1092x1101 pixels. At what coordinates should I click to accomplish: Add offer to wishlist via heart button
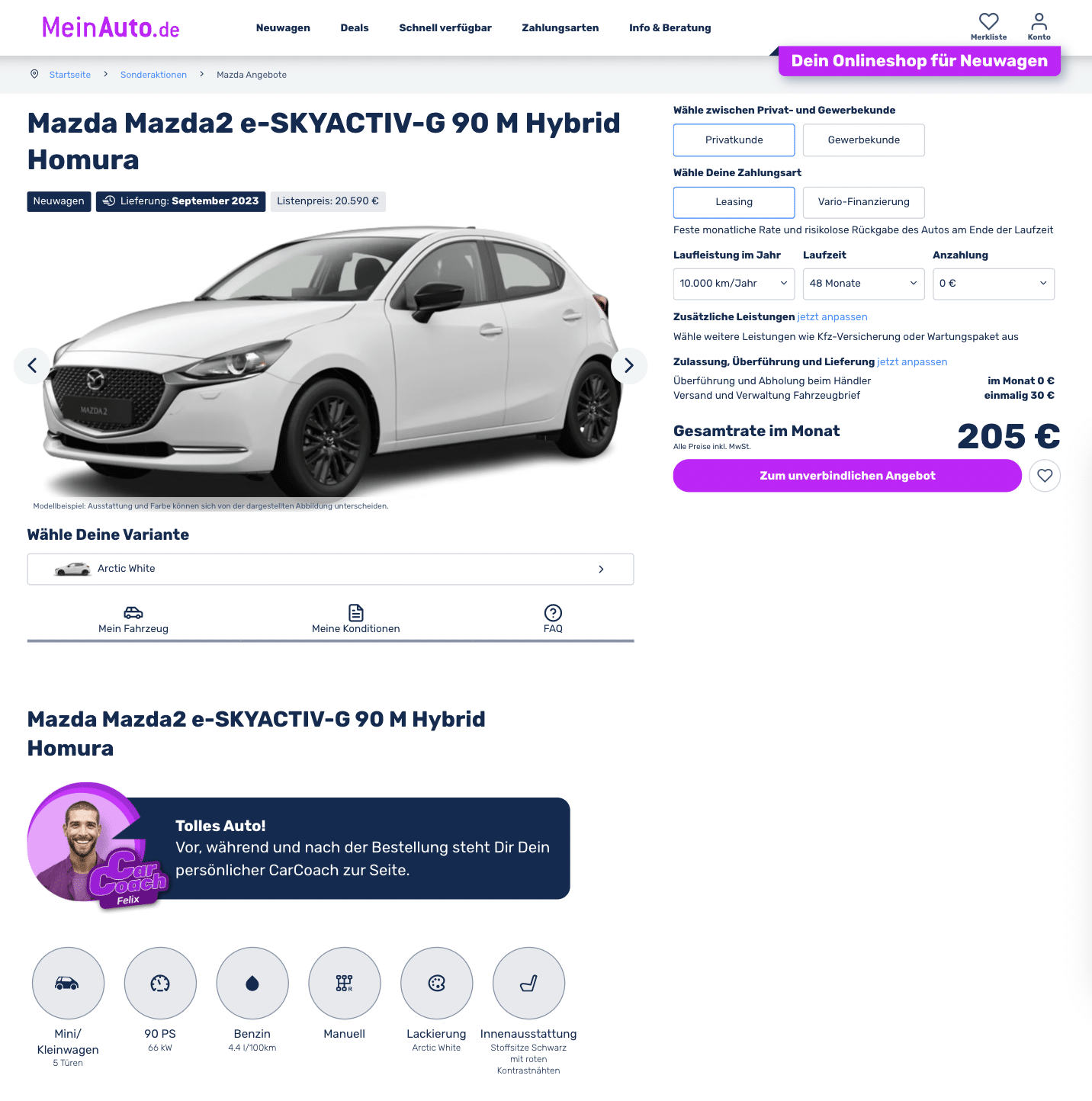1045,476
